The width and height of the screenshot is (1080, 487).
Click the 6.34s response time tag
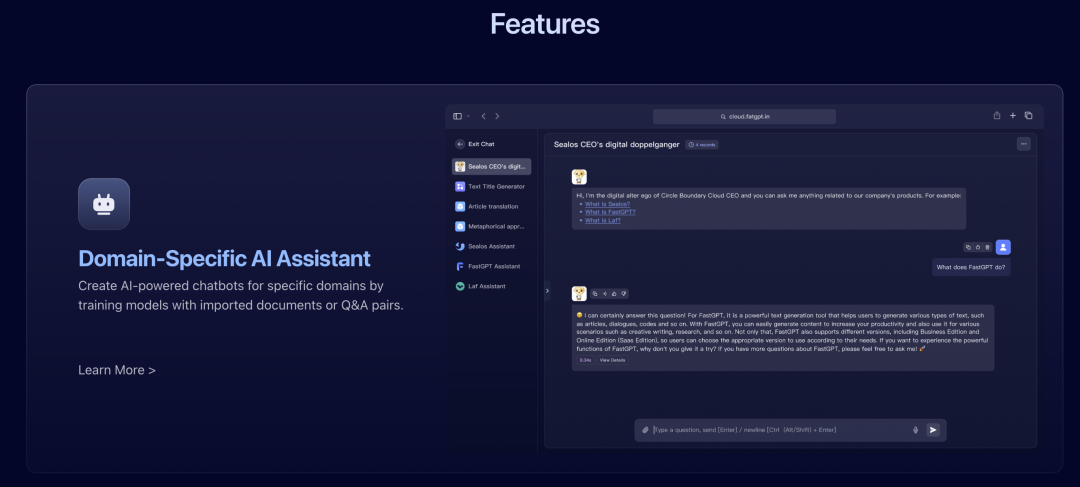point(585,360)
